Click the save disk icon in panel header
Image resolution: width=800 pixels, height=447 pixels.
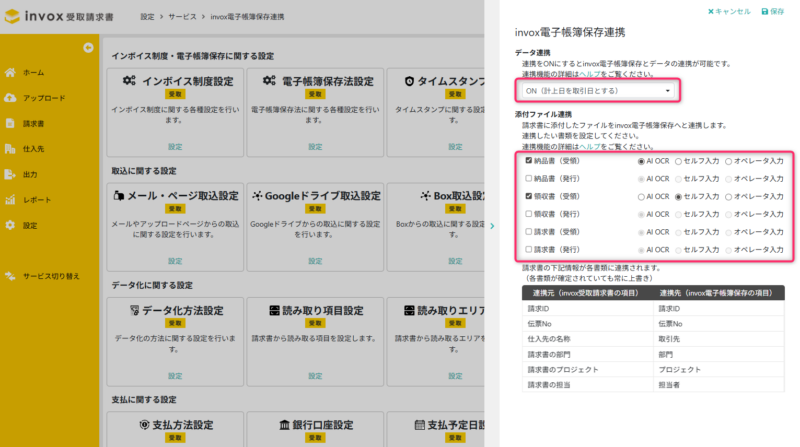point(764,11)
